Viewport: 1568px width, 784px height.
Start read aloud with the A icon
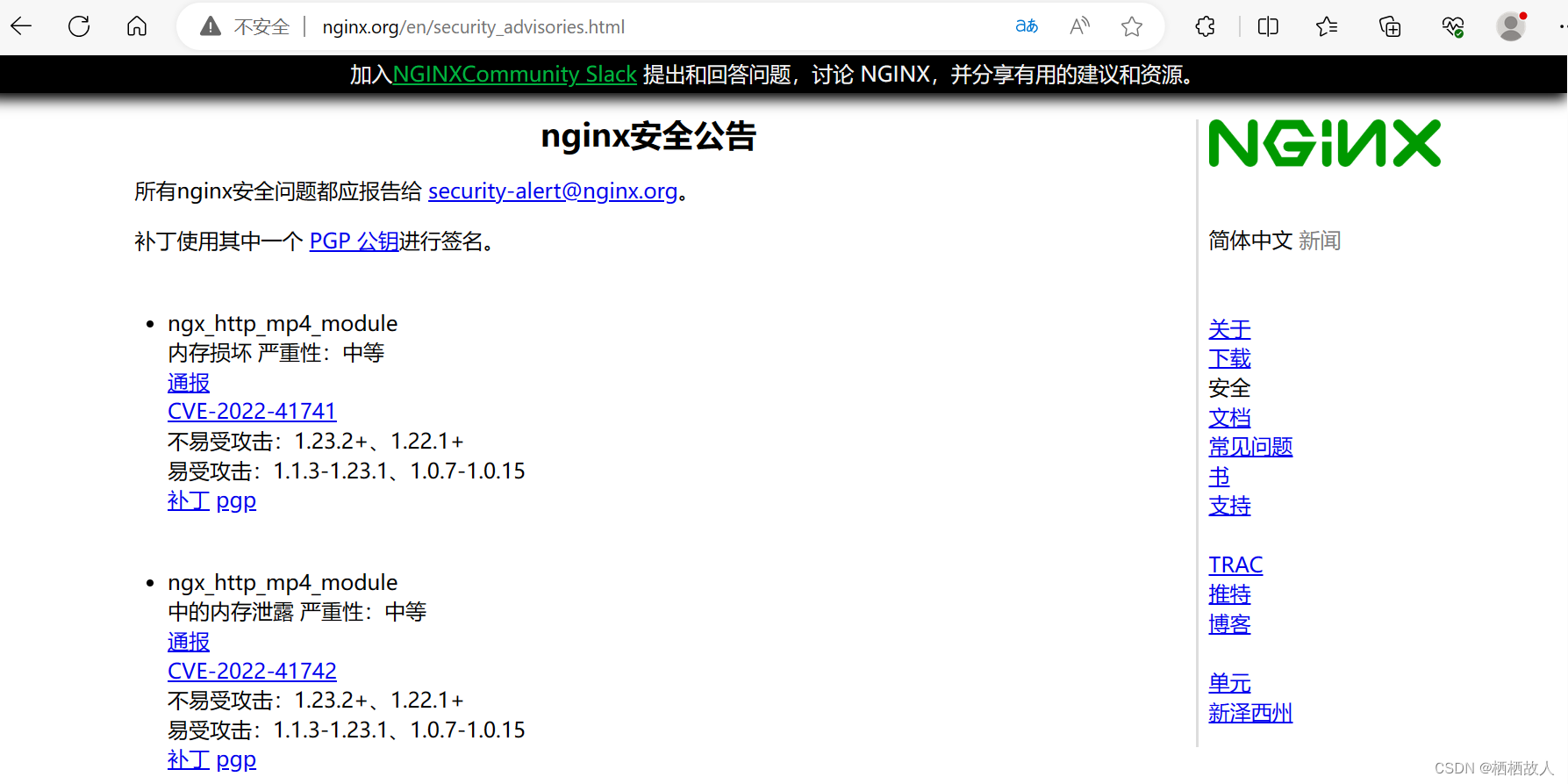pos(1080,26)
